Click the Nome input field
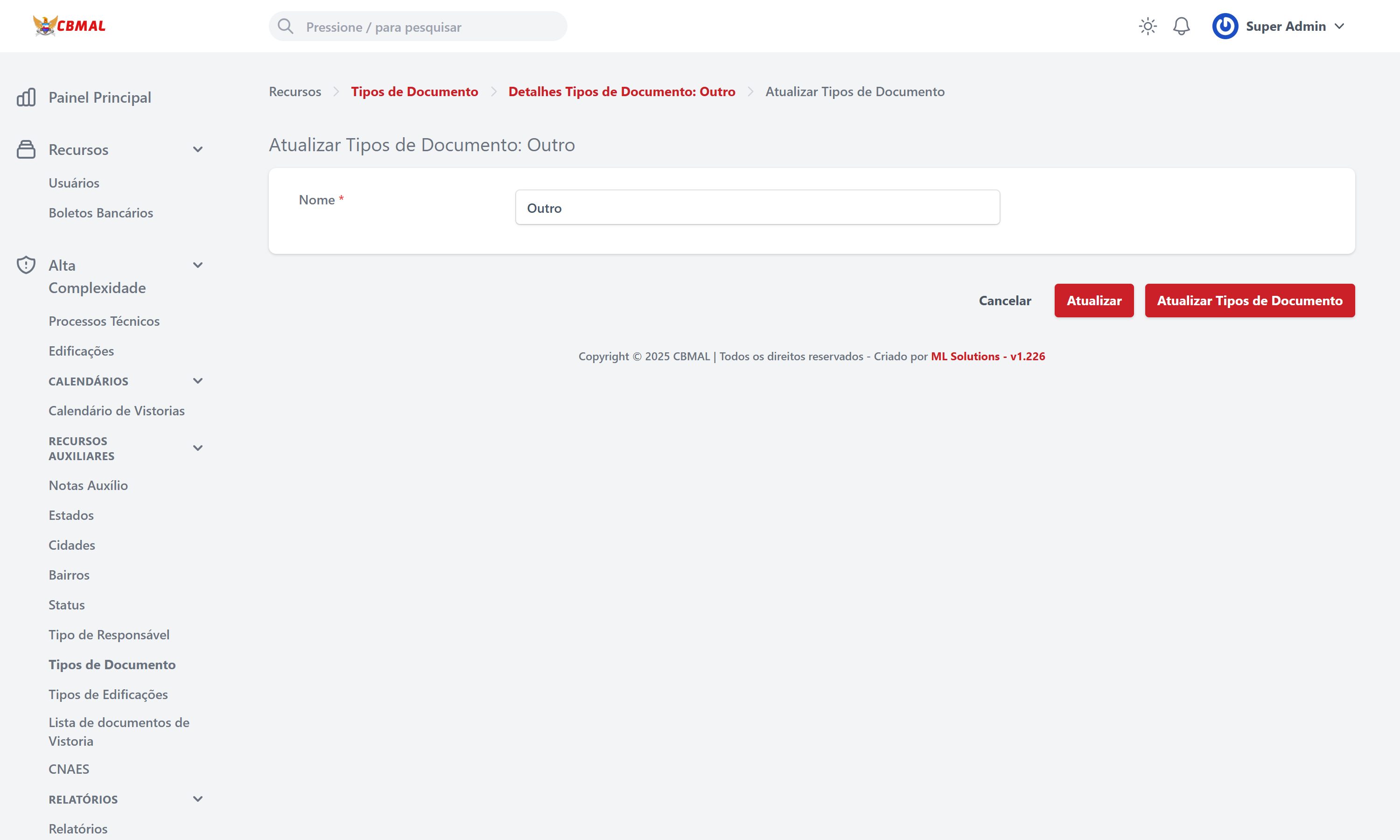This screenshot has height=840, width=1400. tap(757, 208)
